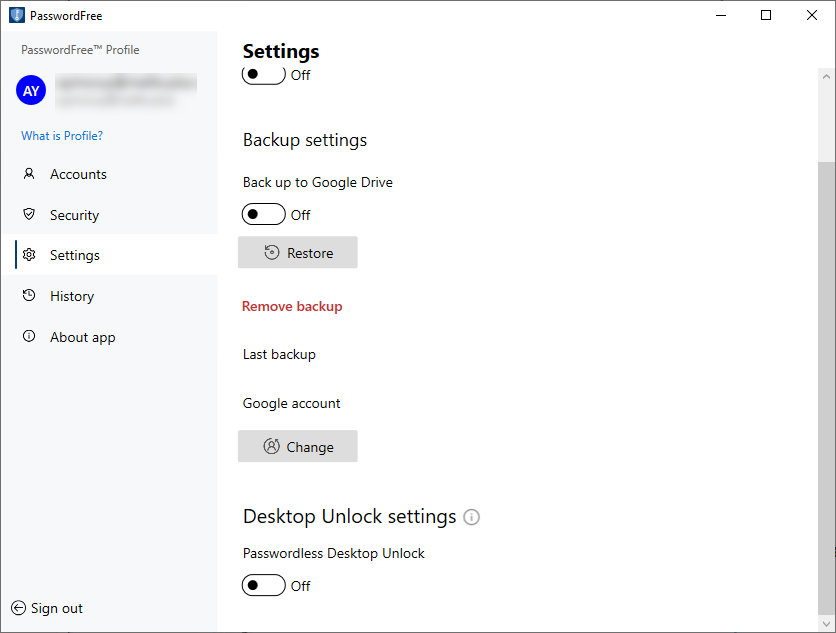
Task: Enable Back up to Google Drive toggle
Action: (x=264, y=214)
